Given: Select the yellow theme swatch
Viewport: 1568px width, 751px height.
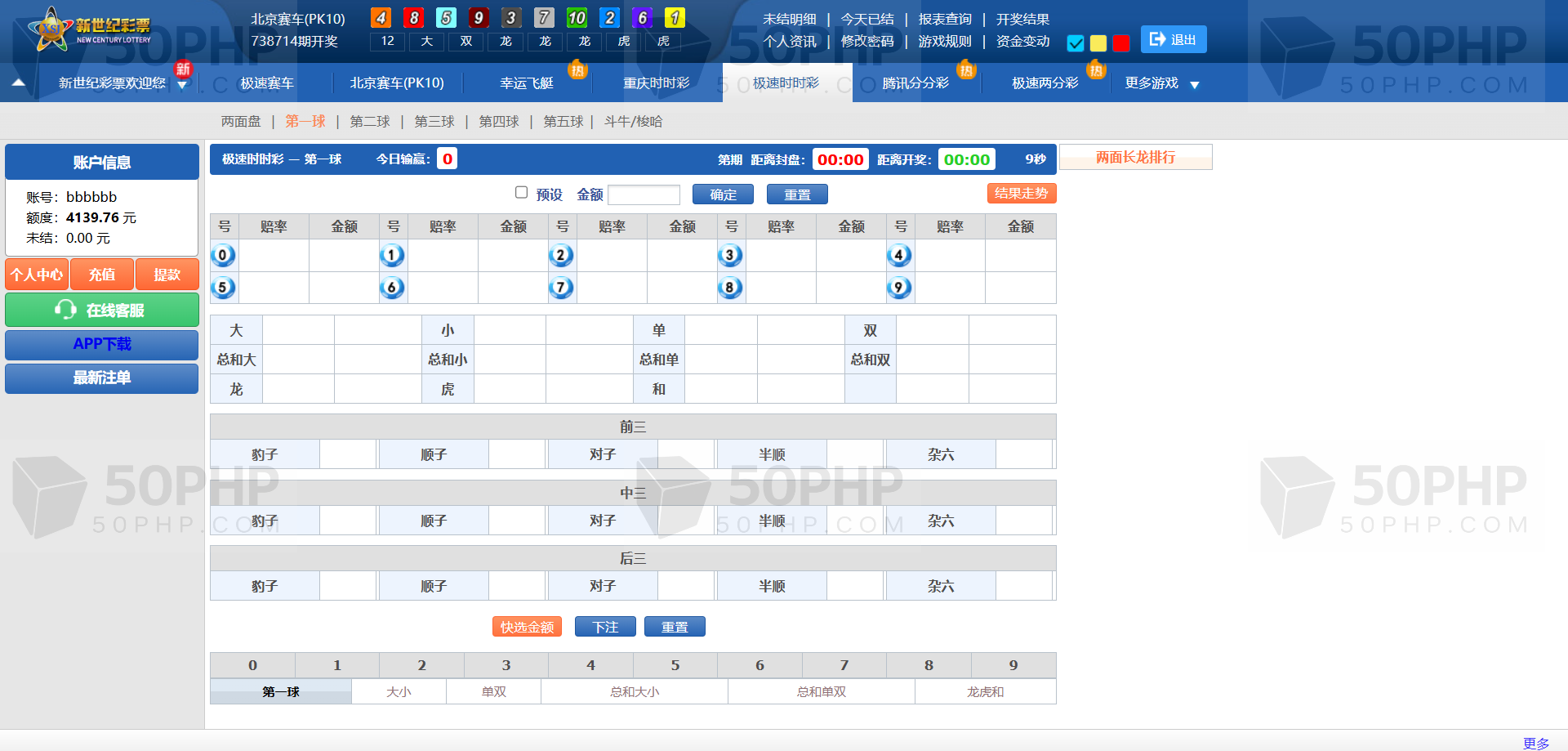Looking at the screenshot, I should point(1098,43).
